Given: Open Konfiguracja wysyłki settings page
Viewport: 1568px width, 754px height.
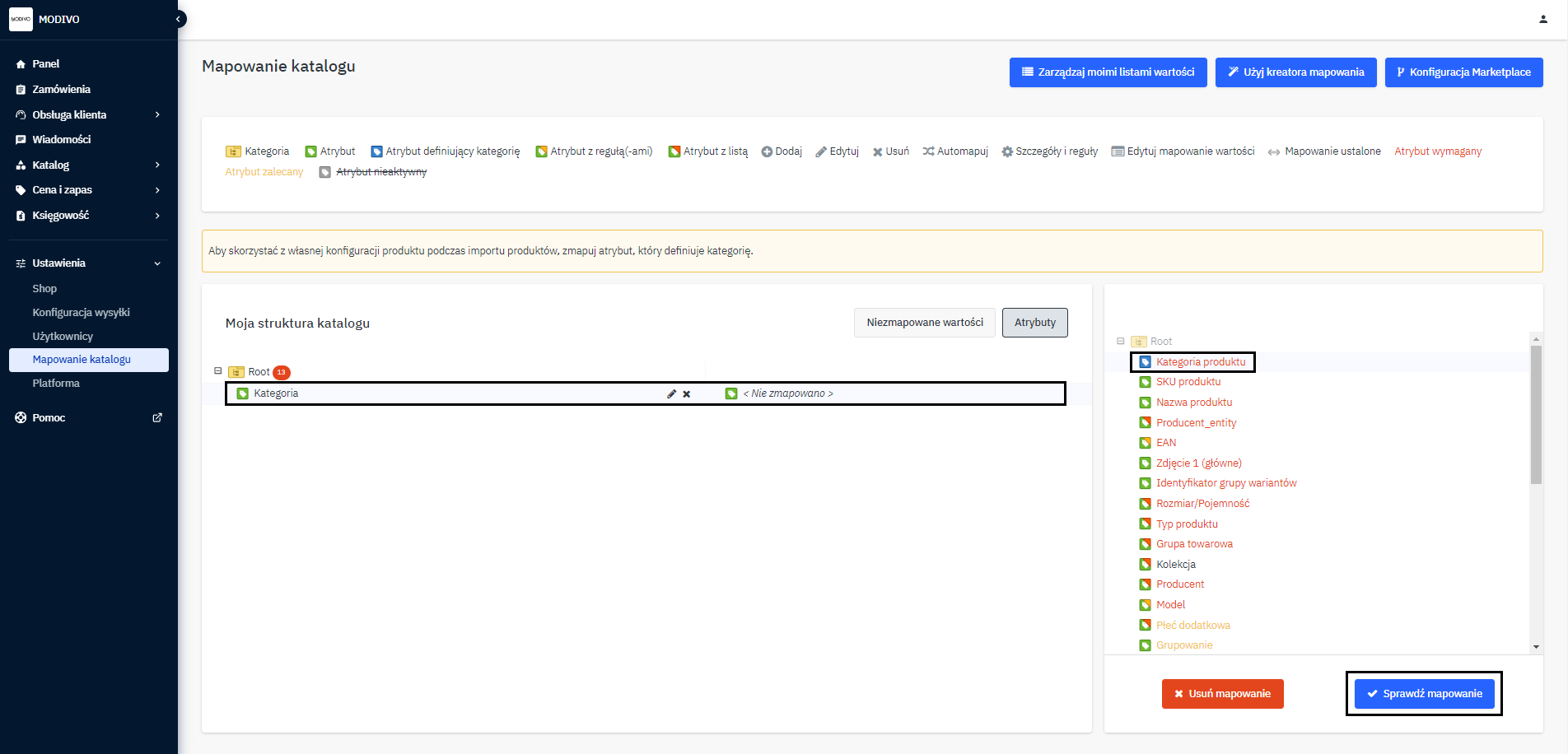Looking at the screenshot, I should tap(81, 313).
